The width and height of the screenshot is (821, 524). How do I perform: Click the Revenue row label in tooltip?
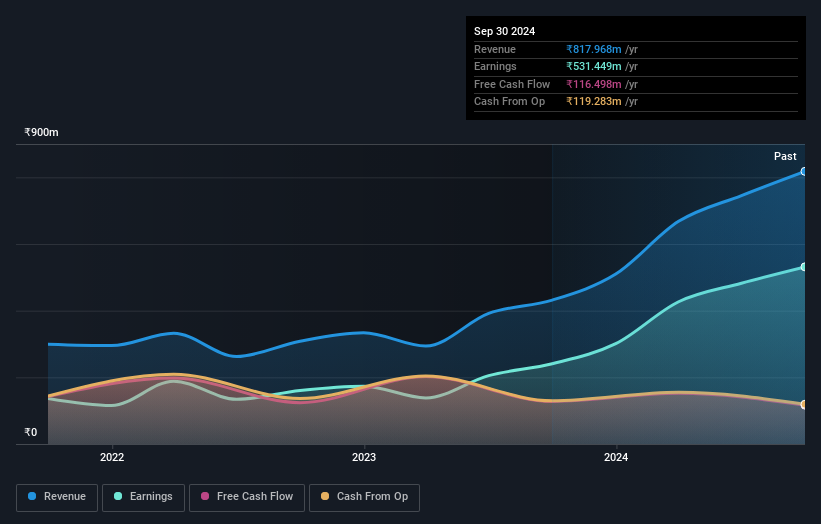[x=495, y=49]
